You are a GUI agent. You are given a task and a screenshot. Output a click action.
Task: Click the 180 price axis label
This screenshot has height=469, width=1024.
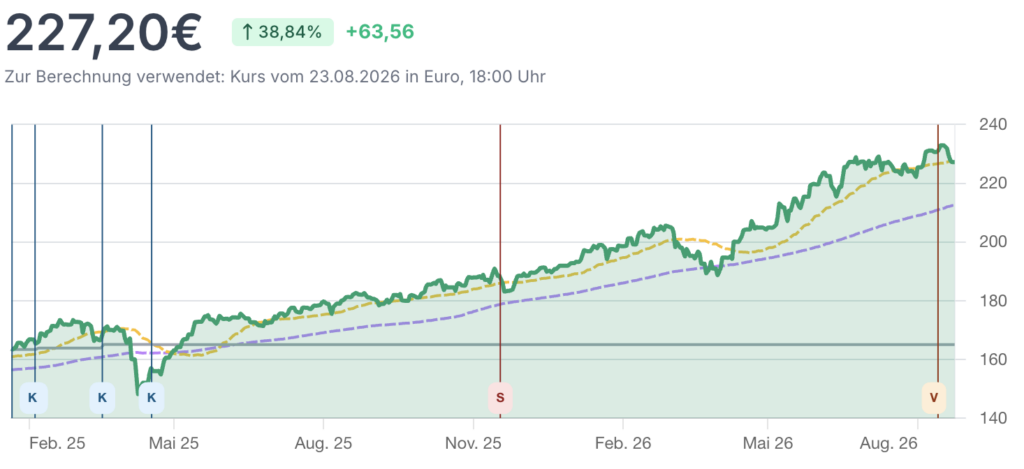pos(993,300)
